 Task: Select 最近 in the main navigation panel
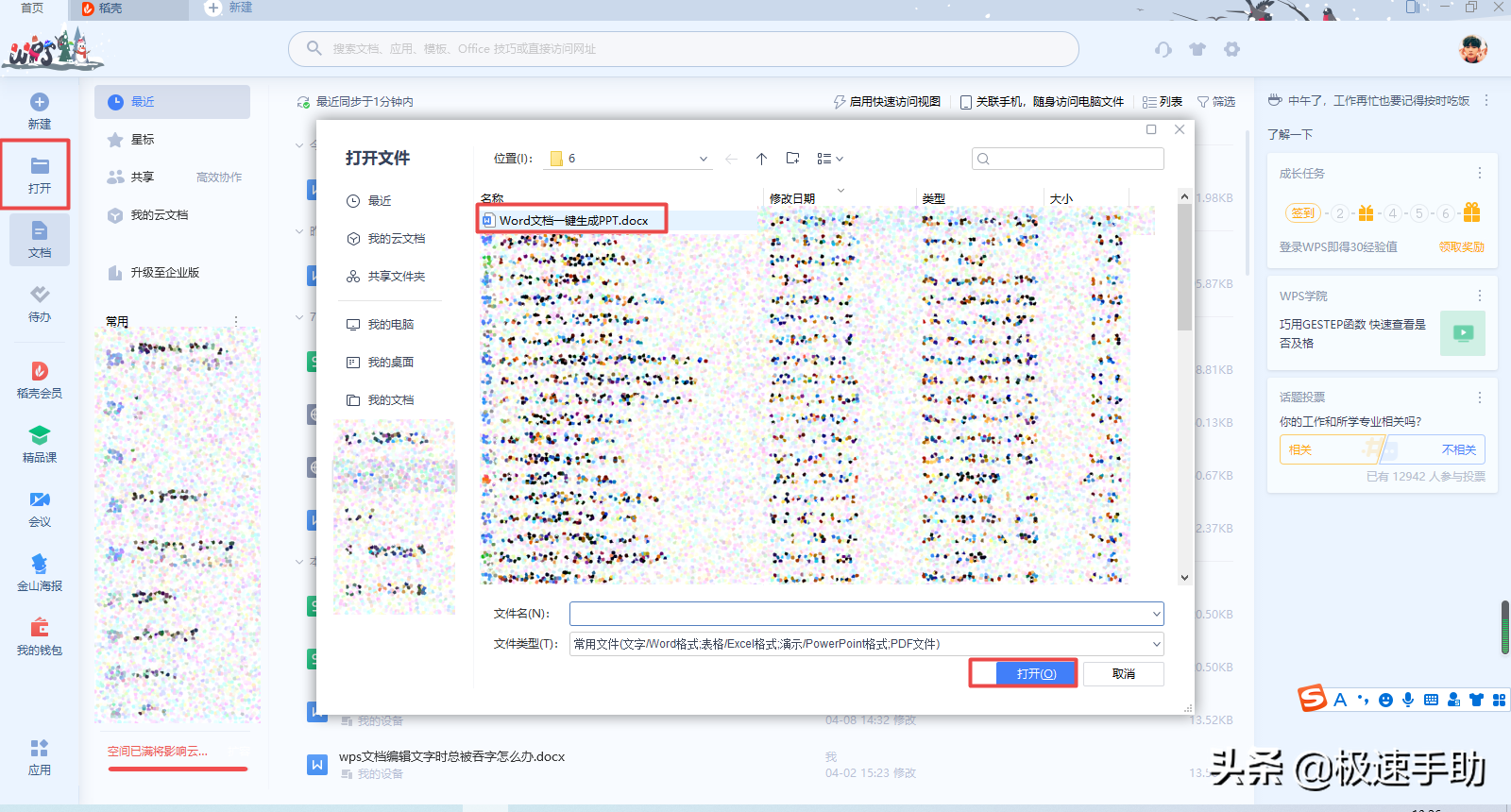click(x=172, y=102)
